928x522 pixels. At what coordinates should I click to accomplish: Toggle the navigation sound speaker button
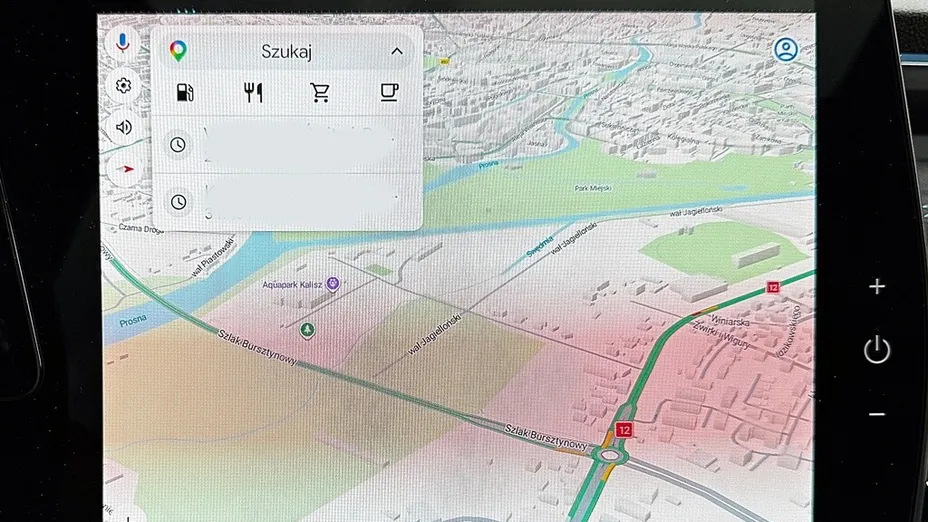tap(124, 127)
